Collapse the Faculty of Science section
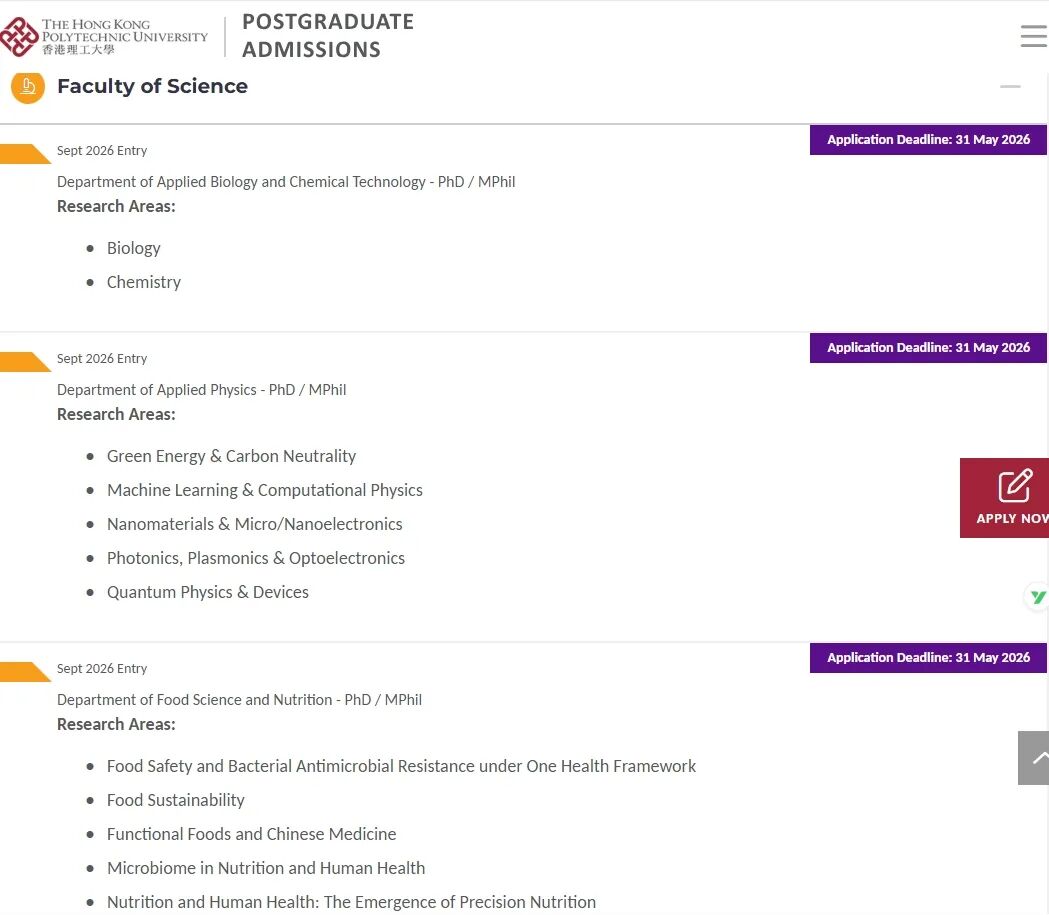 tap(1010, 87)
